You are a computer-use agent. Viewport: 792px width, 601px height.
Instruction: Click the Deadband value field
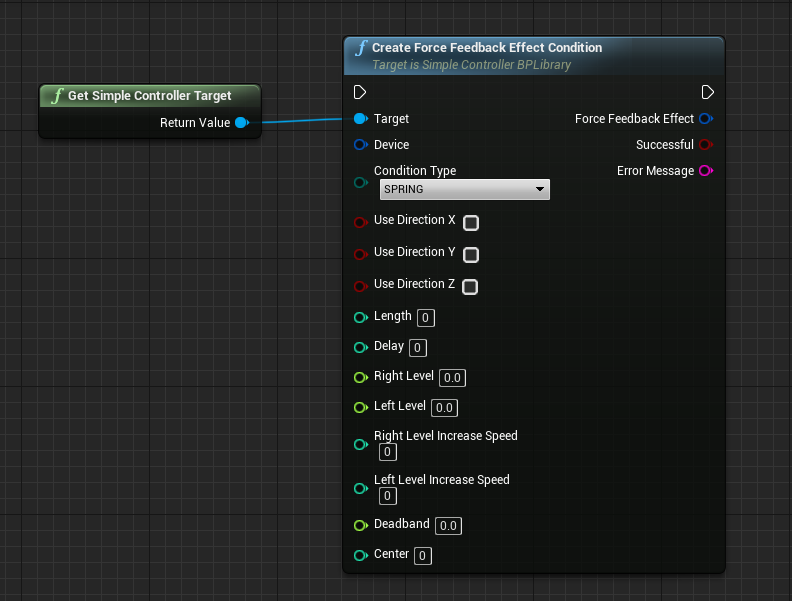448,526
